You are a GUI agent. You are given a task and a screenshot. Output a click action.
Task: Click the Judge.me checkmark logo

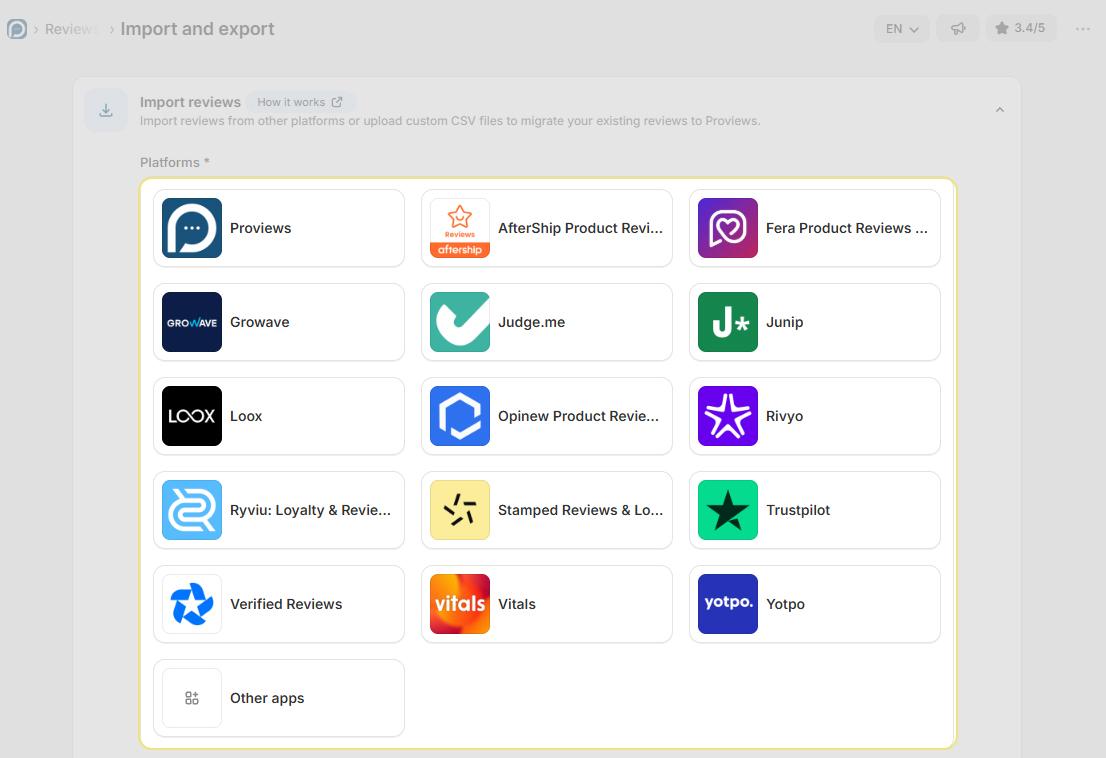(x=460, y=322)
